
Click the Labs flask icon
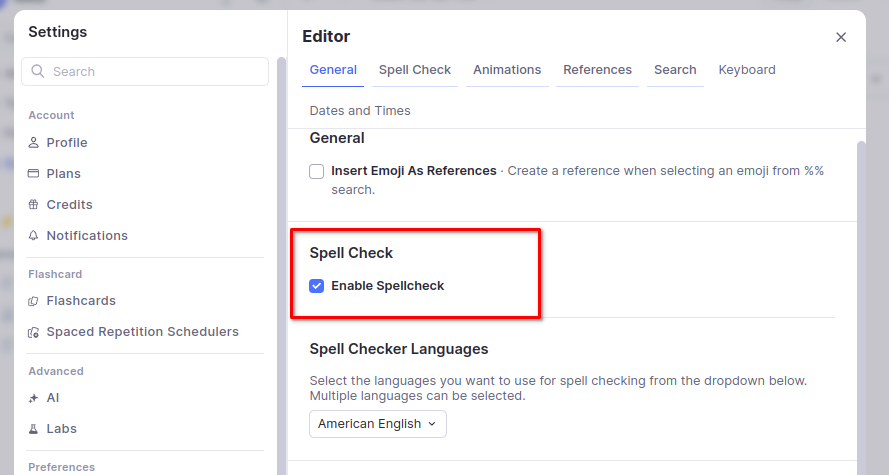point(34,429)
